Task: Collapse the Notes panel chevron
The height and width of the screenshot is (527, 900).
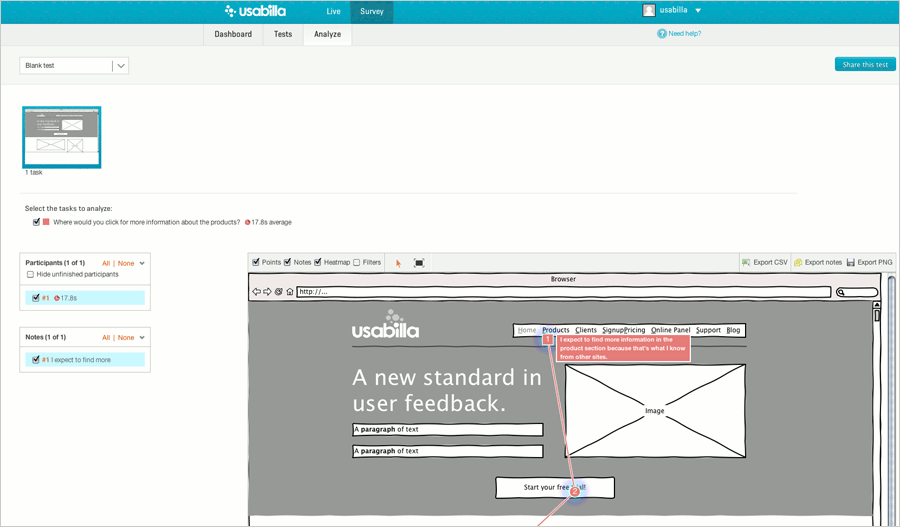Action: pyautogui.click(x=142, y=338)
